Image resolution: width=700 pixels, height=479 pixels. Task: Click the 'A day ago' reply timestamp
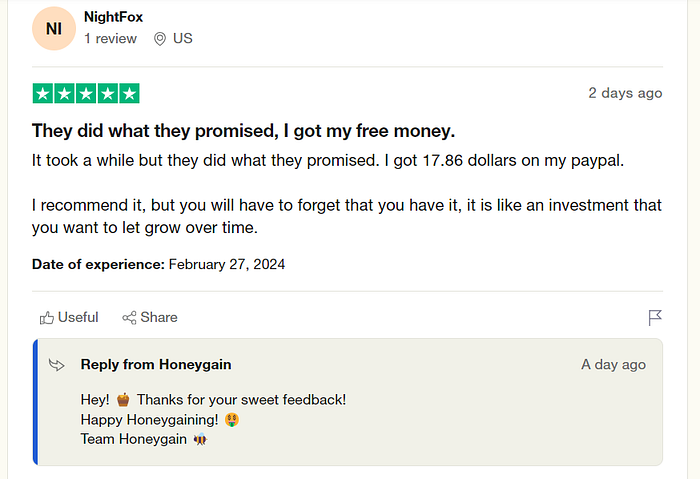(613, 365)
